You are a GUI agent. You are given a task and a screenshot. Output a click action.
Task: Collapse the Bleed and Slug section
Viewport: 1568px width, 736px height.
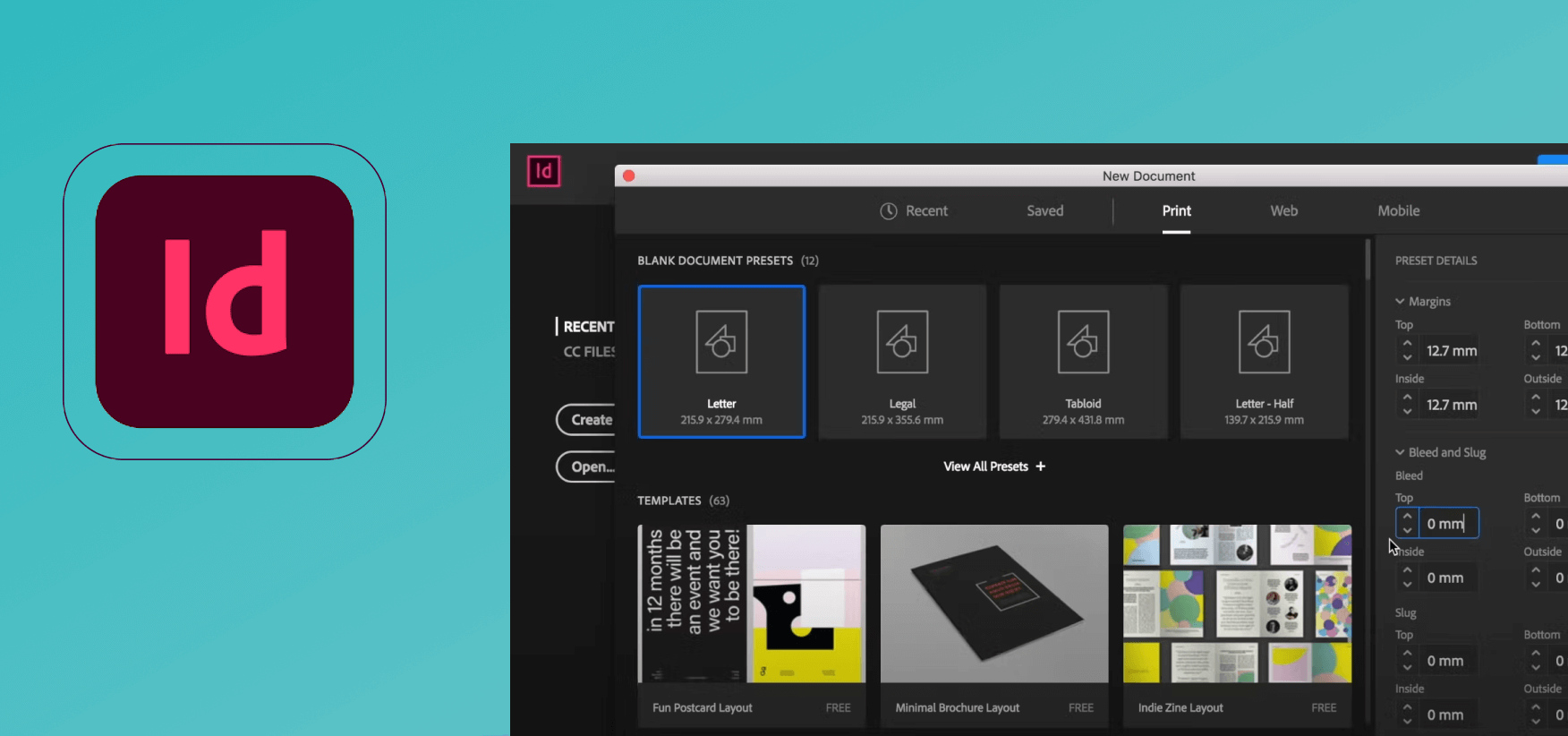(1400, 453)
